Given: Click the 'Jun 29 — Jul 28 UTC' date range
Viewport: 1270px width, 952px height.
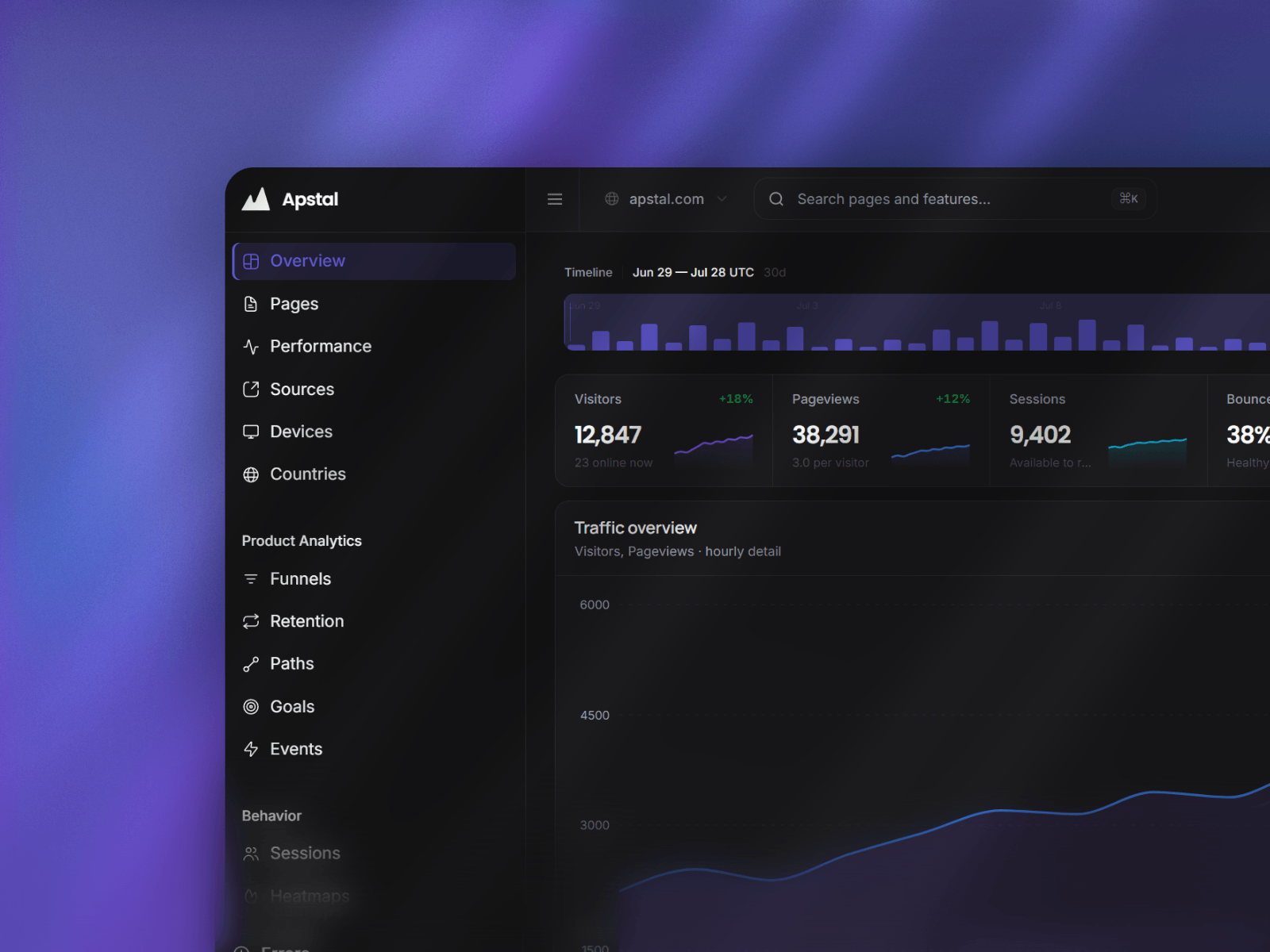Looking at the screenshot, I should (693, 272).
